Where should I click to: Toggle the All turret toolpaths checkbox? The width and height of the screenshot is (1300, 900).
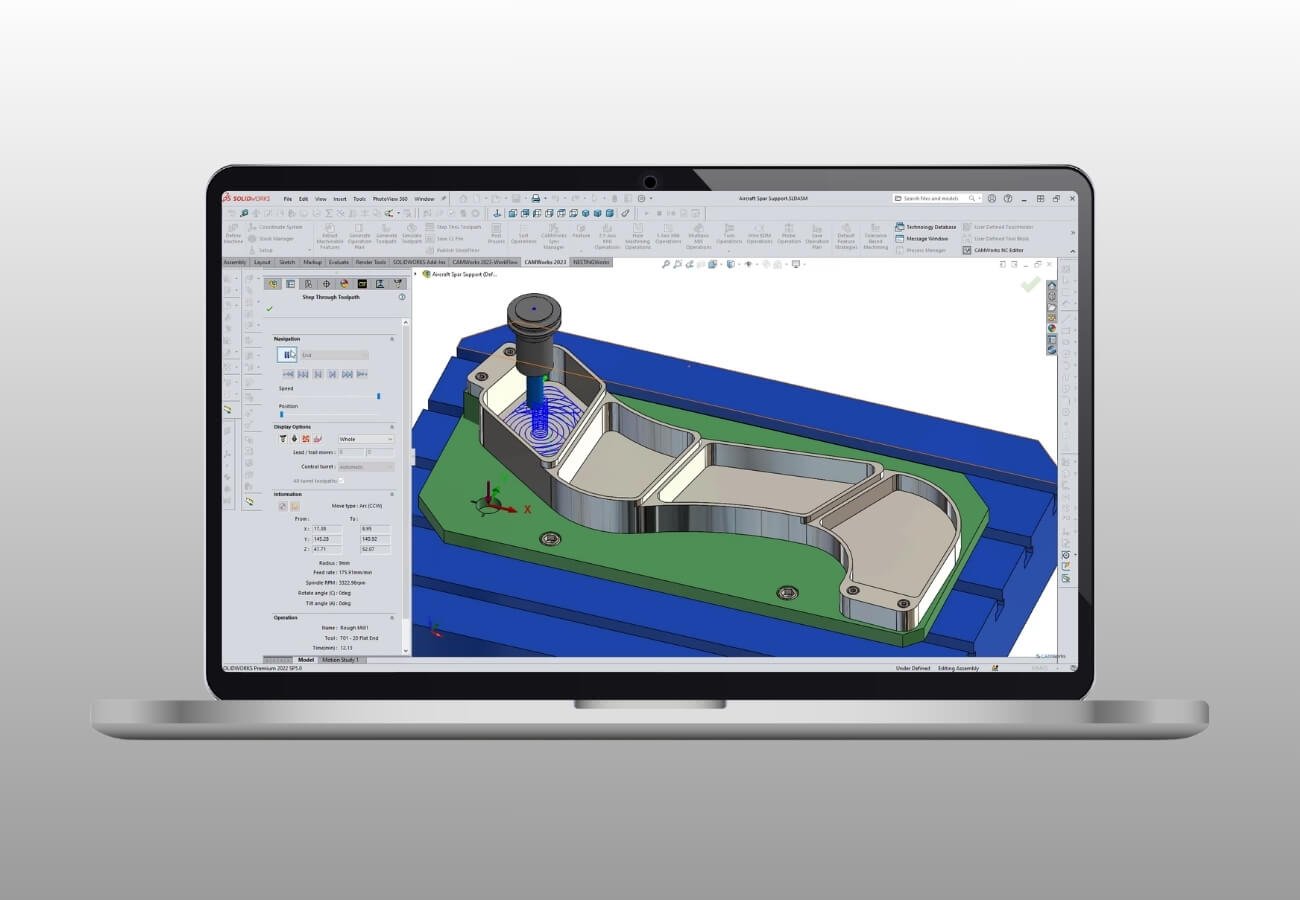pos(340,479)
